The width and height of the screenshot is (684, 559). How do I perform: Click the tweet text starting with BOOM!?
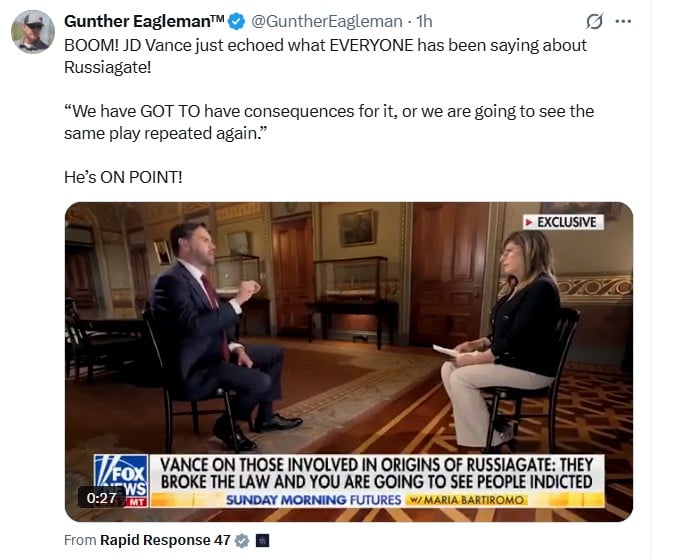(x=325, y=56)
